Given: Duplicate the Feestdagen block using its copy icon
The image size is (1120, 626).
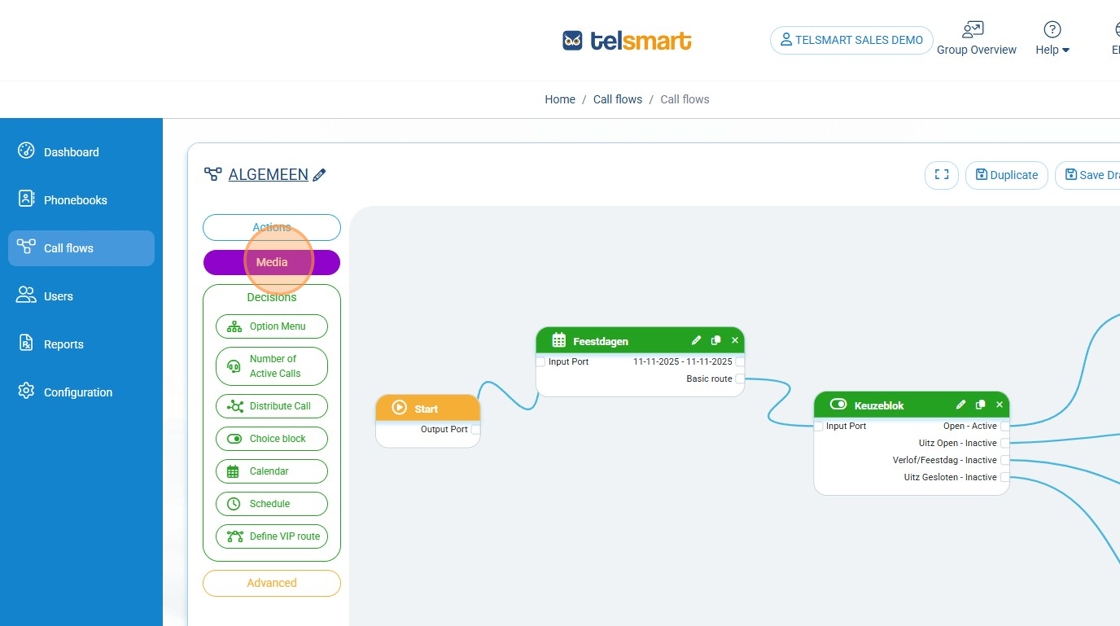Looking at the screenshot, I should [x=715, y=341].
